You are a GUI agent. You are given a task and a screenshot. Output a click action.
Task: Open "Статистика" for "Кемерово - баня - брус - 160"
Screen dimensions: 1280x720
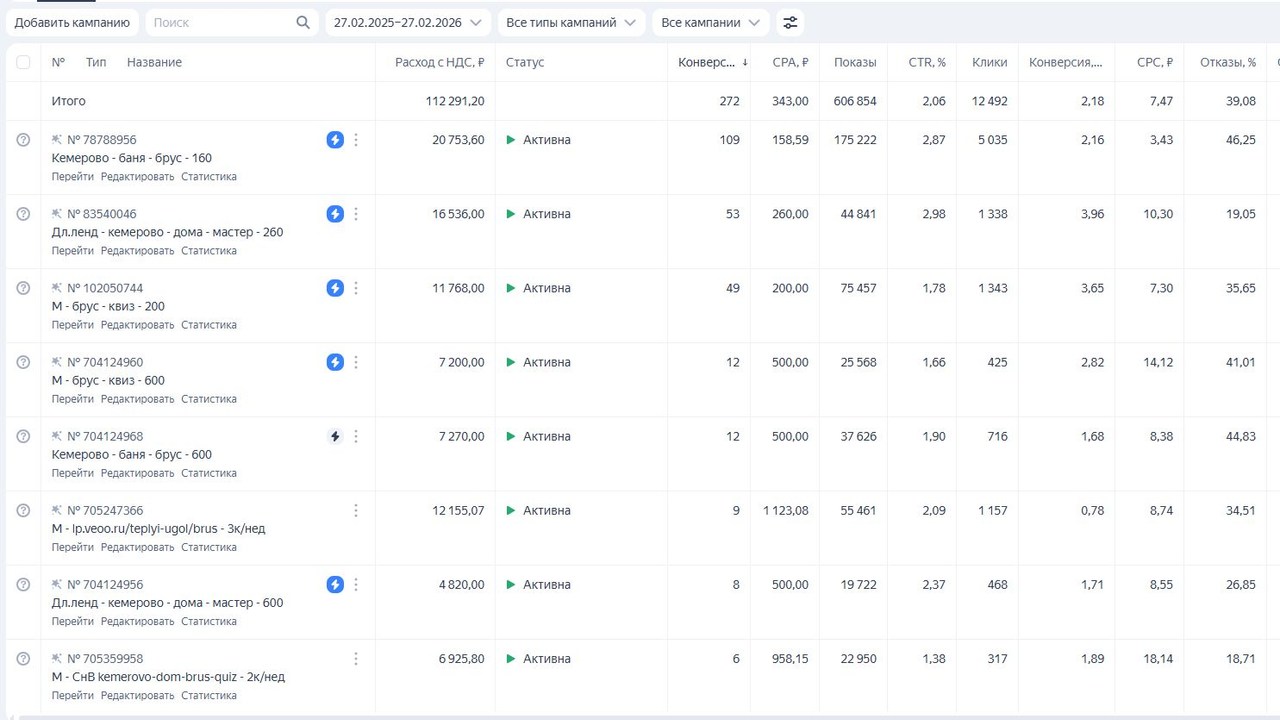[208, 177]
